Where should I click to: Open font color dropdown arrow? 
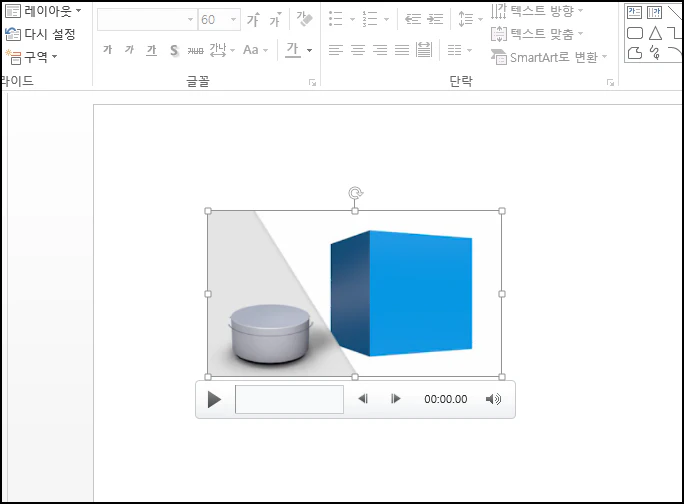coord(309,50)
